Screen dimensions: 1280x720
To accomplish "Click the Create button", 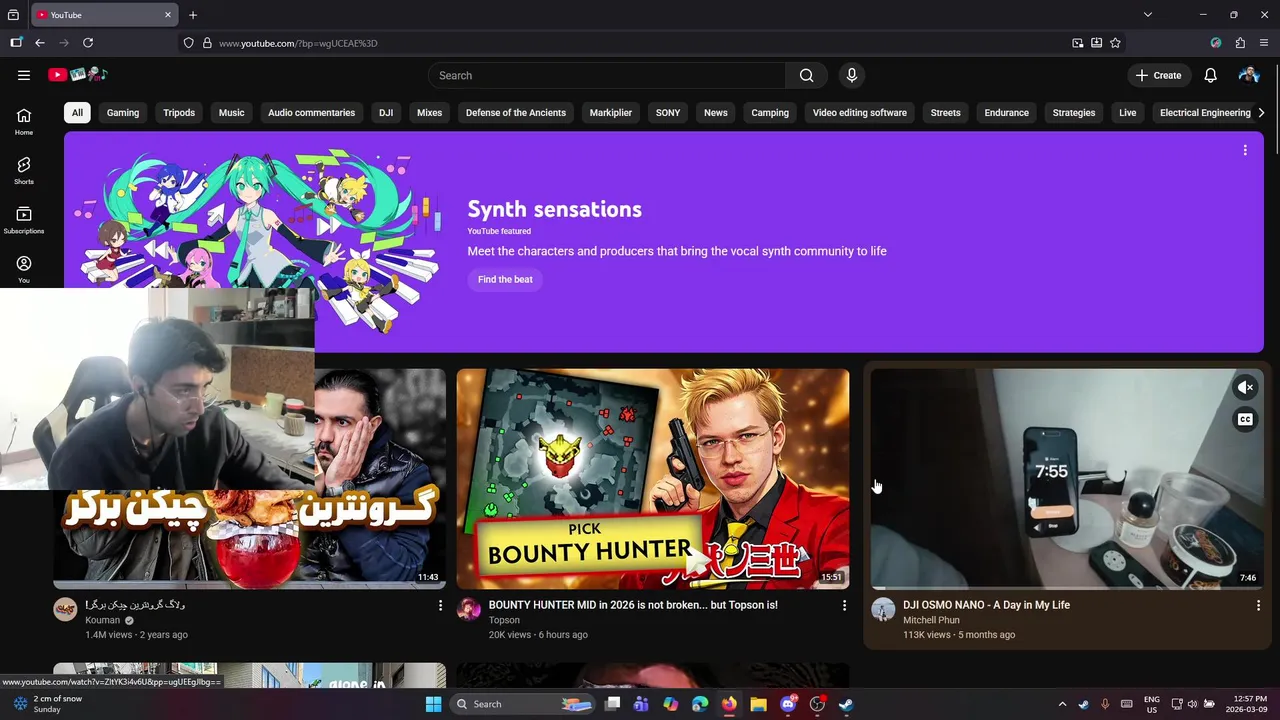I will (x=1159, y=75).
